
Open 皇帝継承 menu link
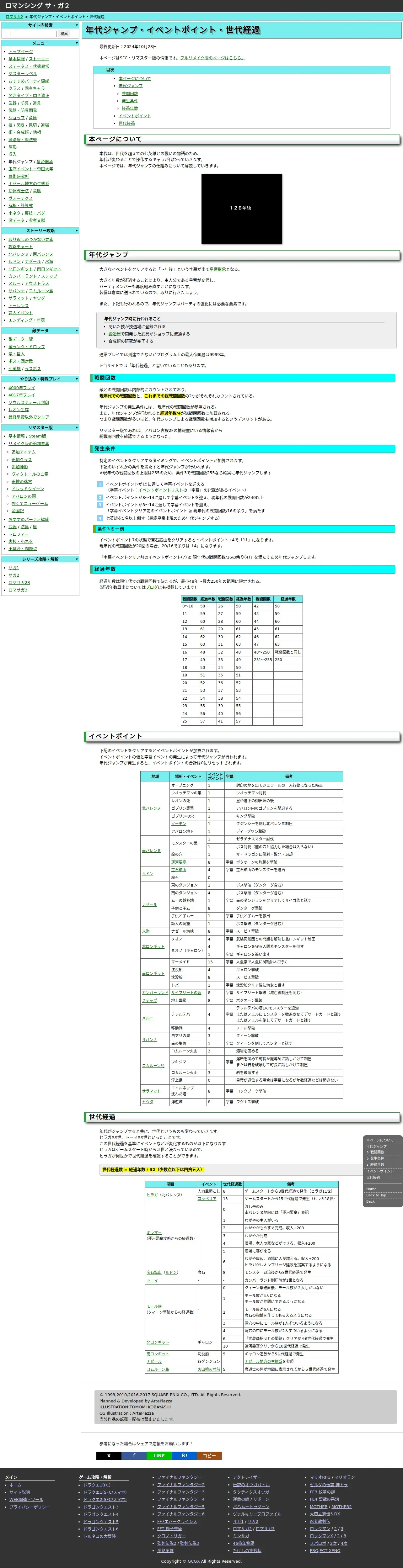click(x=45, y=162)
